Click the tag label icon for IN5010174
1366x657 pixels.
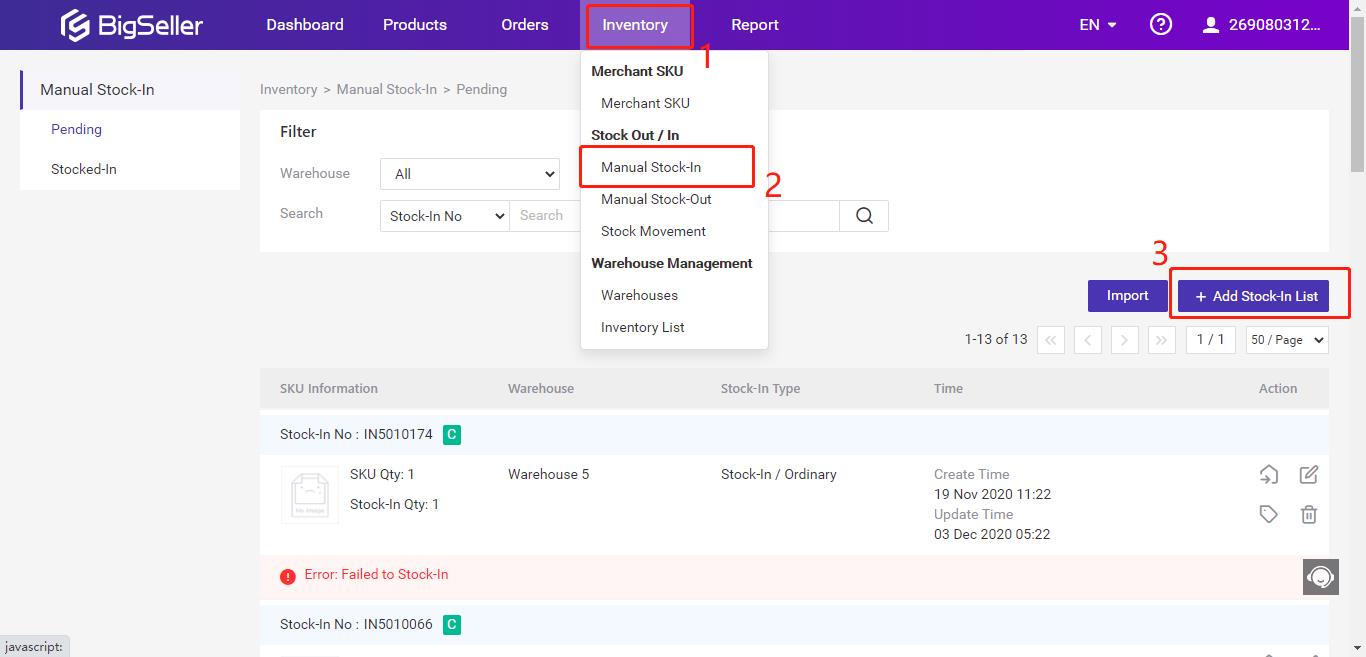click(1269, 515)
